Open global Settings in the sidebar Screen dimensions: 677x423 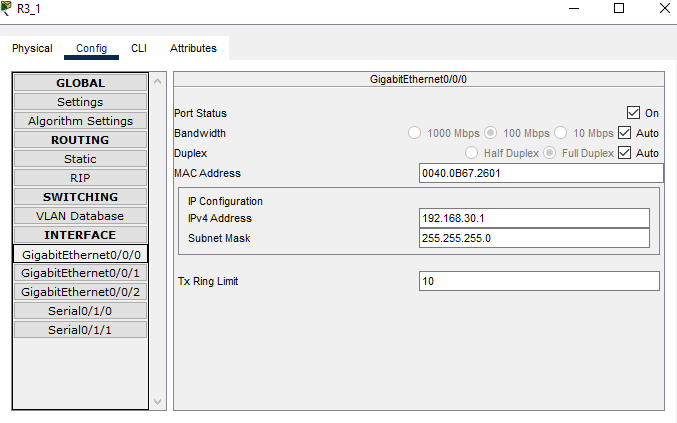click(80, 102)
